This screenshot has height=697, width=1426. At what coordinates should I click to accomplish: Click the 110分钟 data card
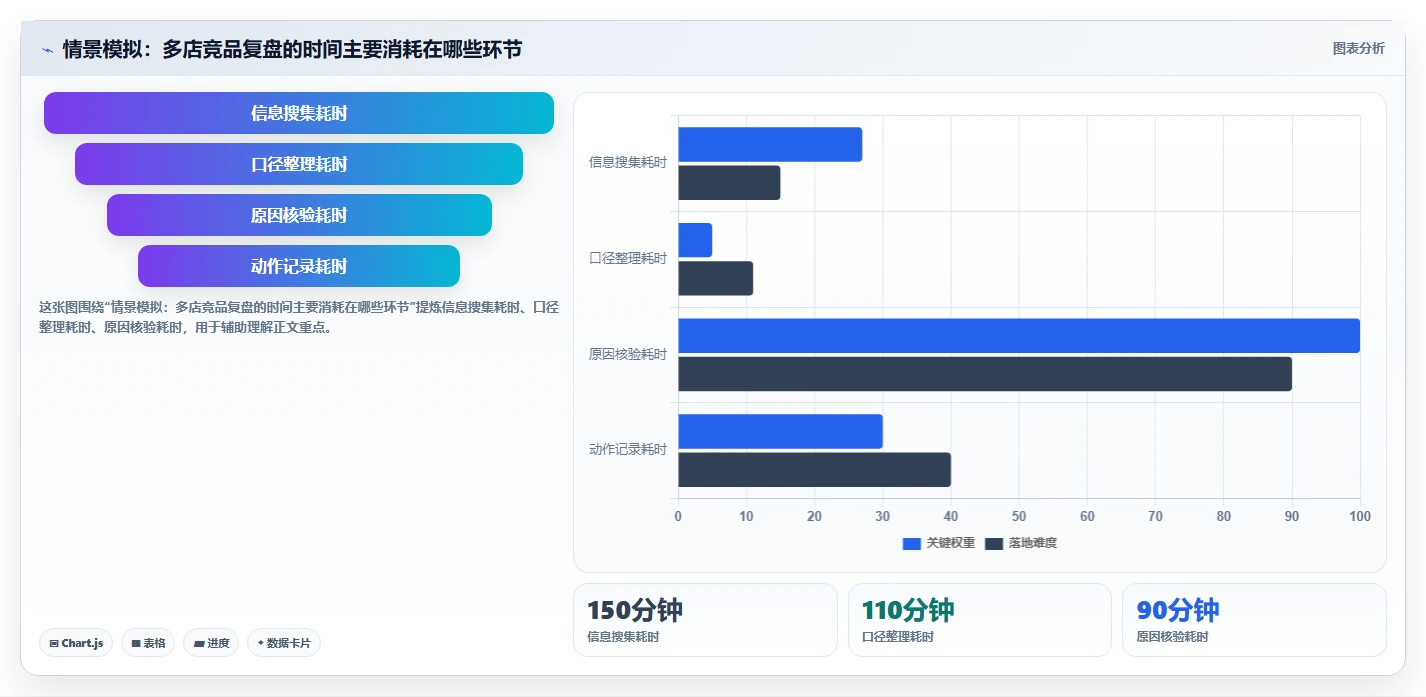[x=980, y=620]
